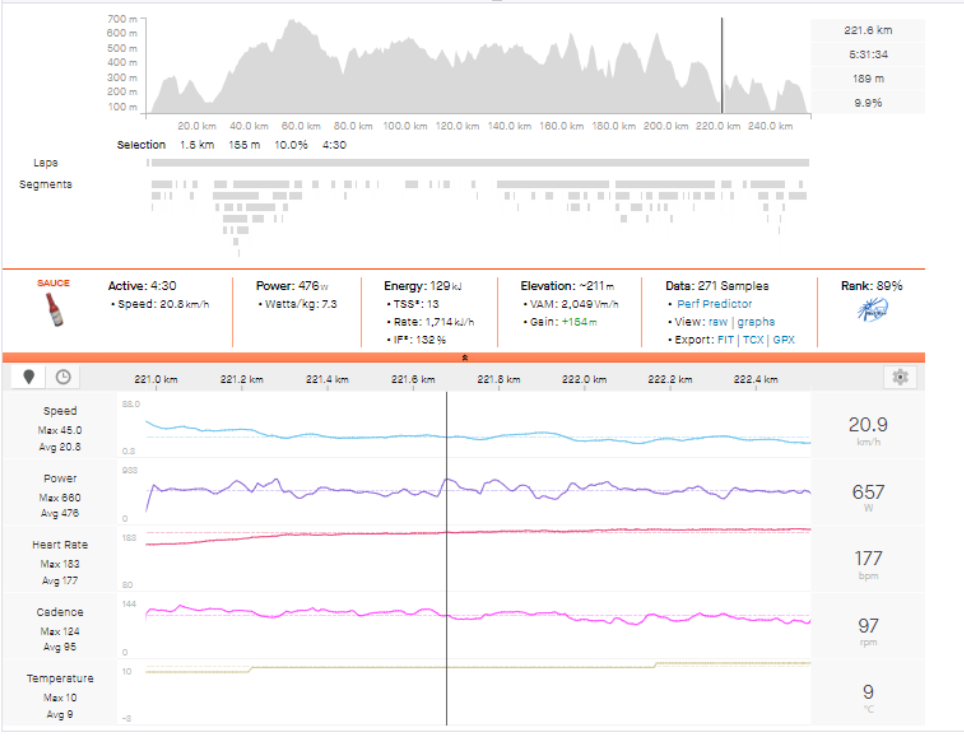Open the chart settings gear icon
Image resolution: width=964 pixels, height=736 pixels.
coord(900,377)
